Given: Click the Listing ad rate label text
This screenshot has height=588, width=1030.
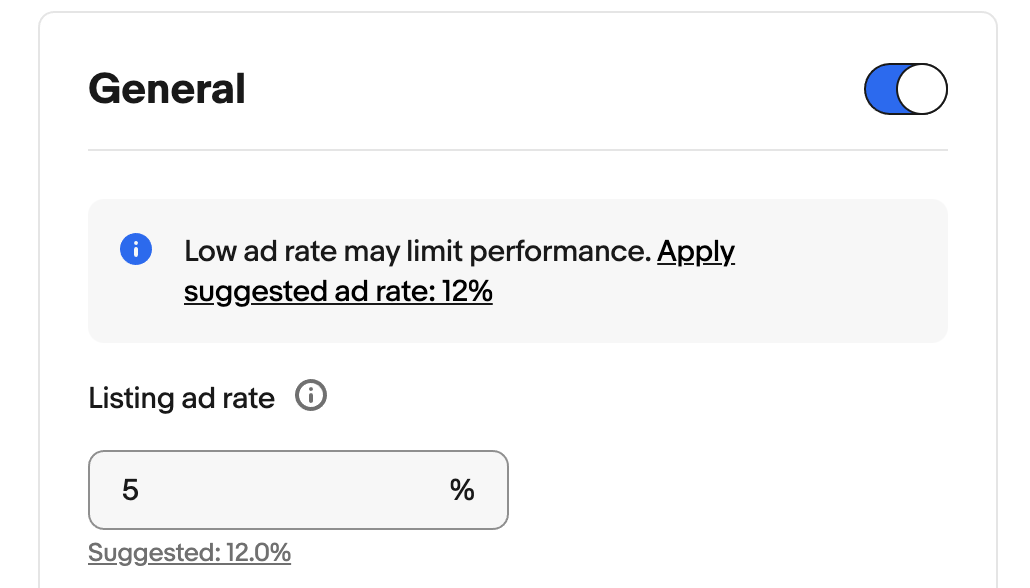Looking at the screenshot, I should pyautogui.click(x=181, y=398).
